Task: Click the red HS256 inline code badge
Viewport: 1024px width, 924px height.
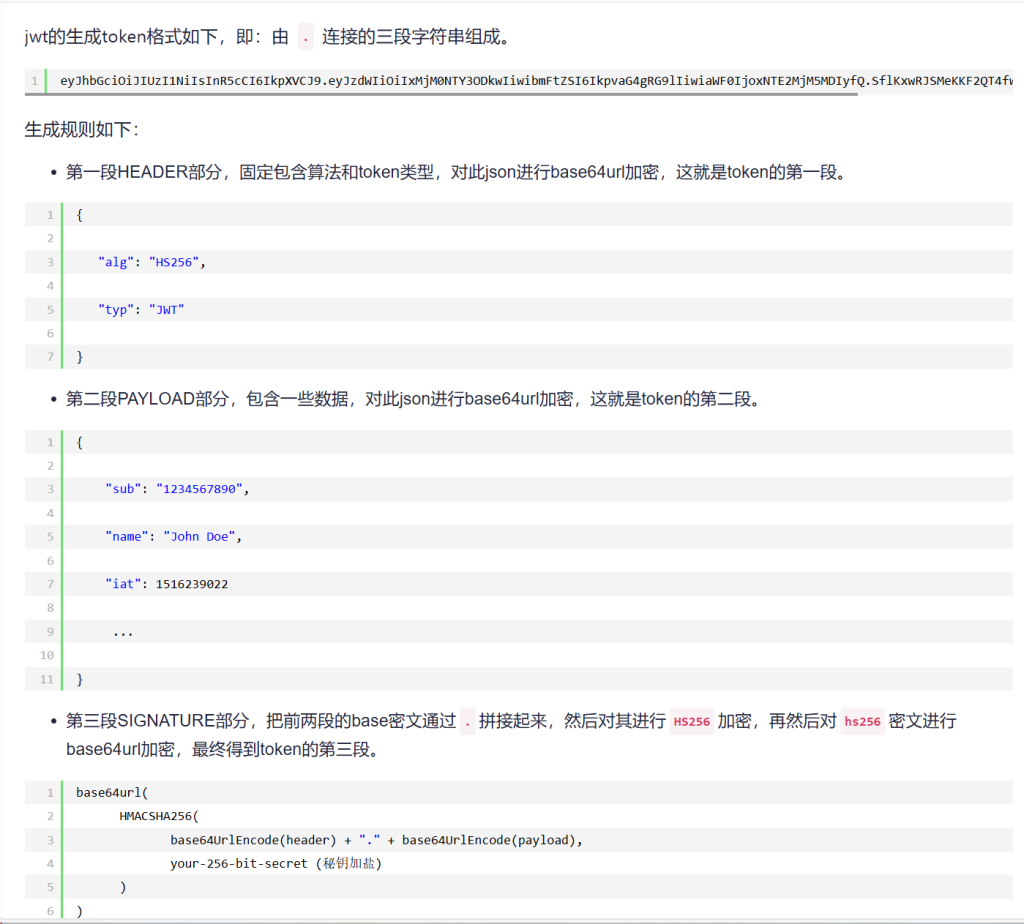Action: [x=692, y=721]
